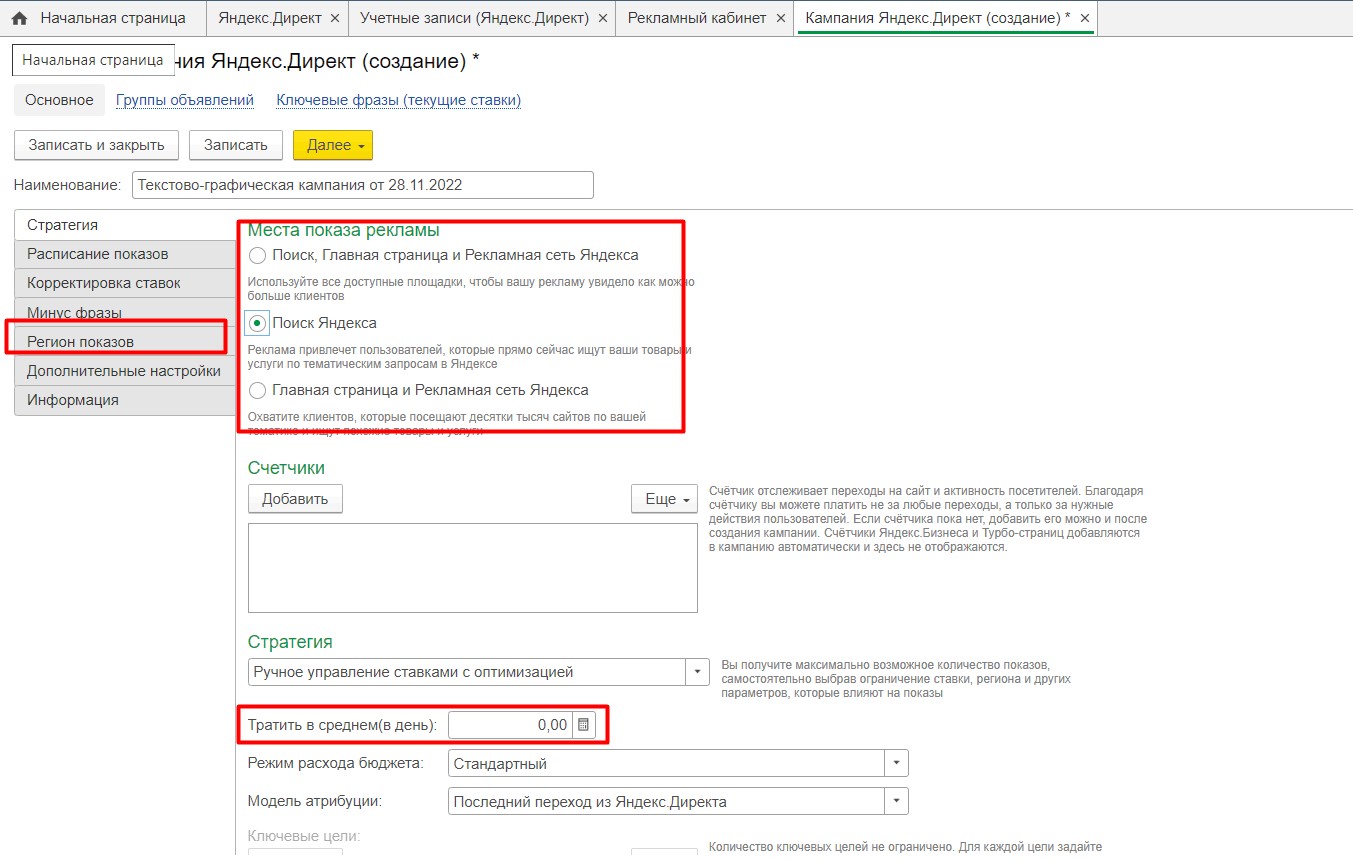Open Ключевые фразы (текущие ставки) link

(x=398, y=100)
